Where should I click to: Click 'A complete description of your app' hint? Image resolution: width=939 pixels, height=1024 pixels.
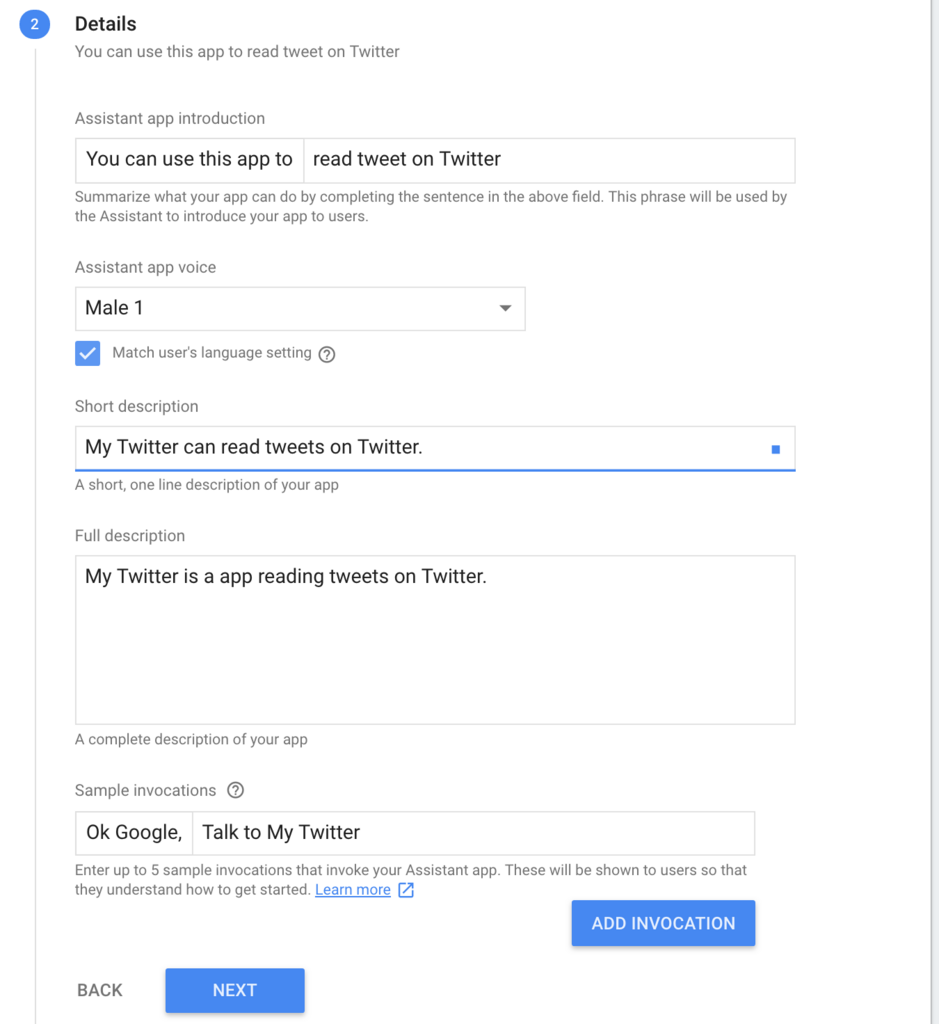191,739
